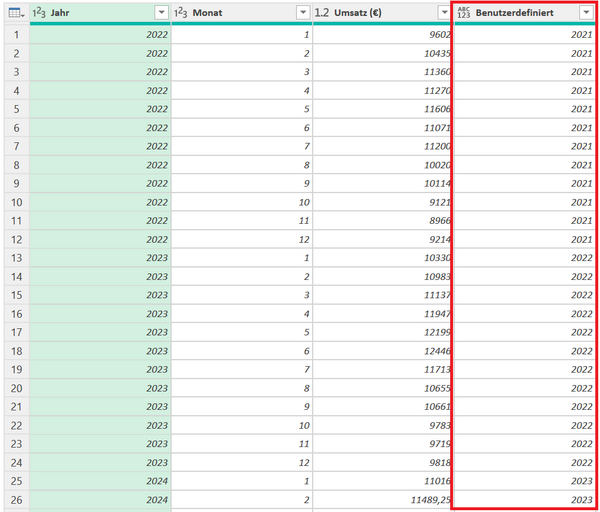
Task: Click the data type icon of Jahr column
Action: (40, 12)
